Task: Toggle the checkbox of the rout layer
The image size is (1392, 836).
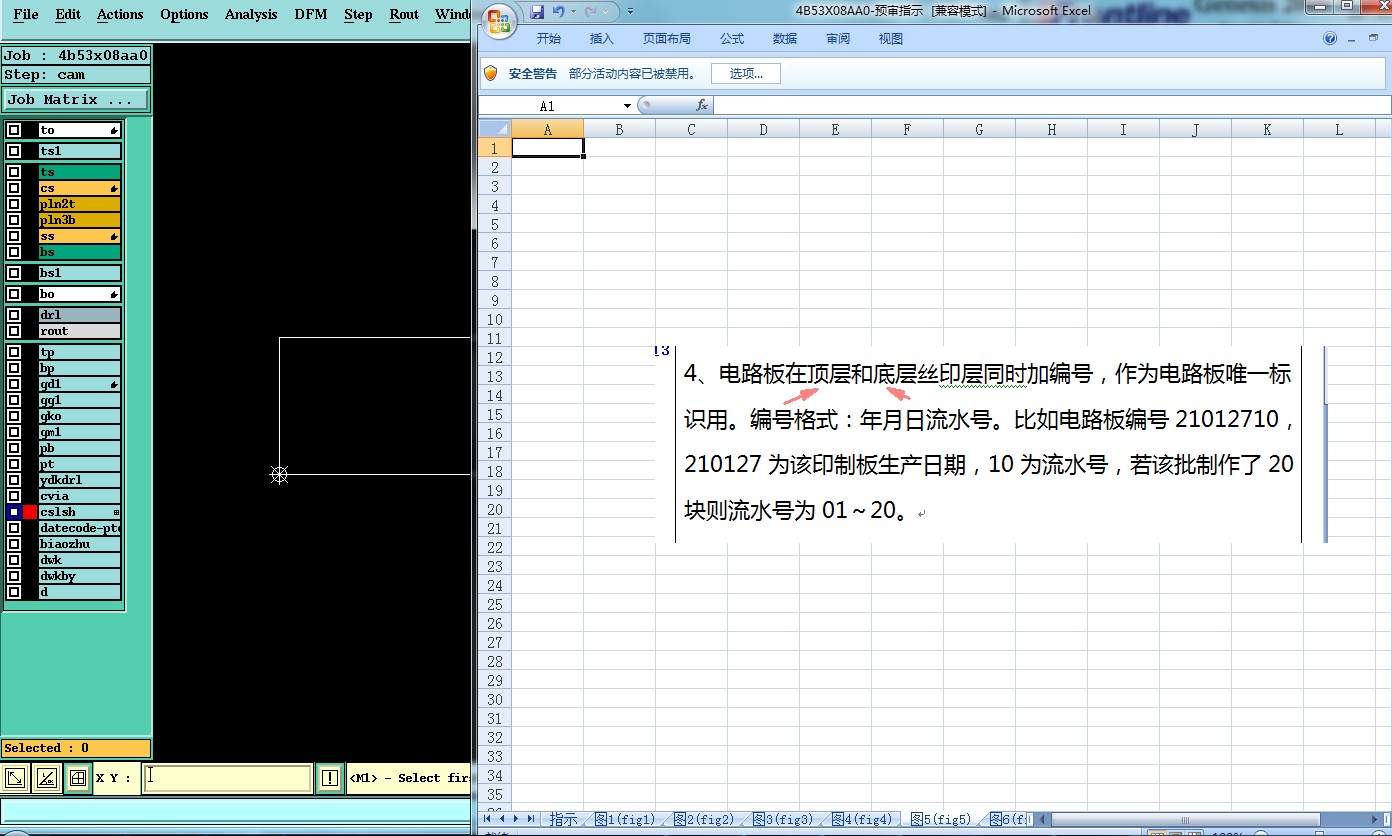Action: (x=14, y=331)
